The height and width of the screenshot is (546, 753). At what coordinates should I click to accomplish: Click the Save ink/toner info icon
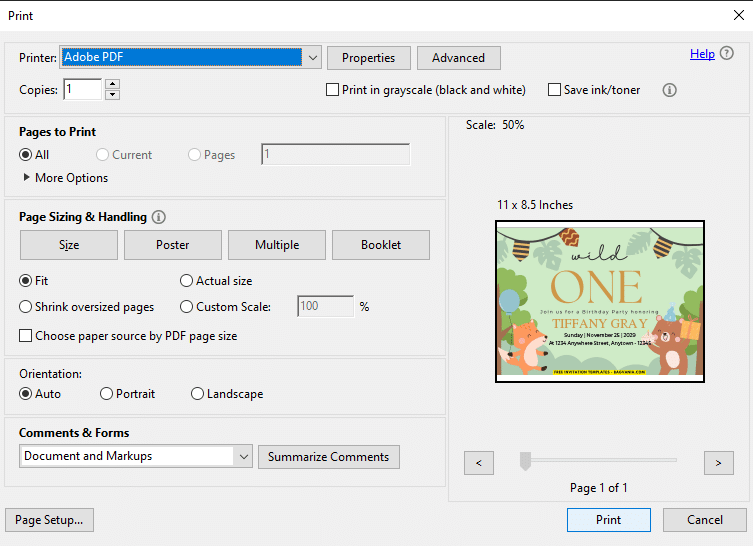tap(669, 90)
